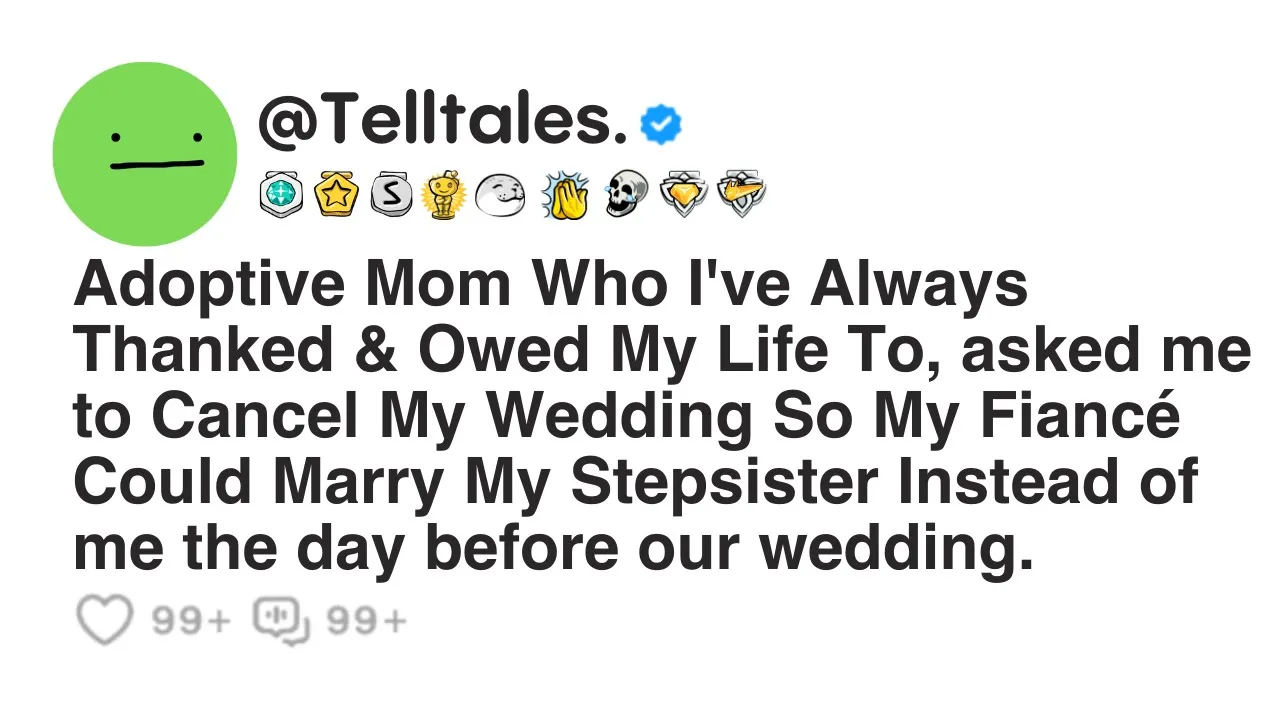
Task: Like the post with the heart
Action: point(104,621)
